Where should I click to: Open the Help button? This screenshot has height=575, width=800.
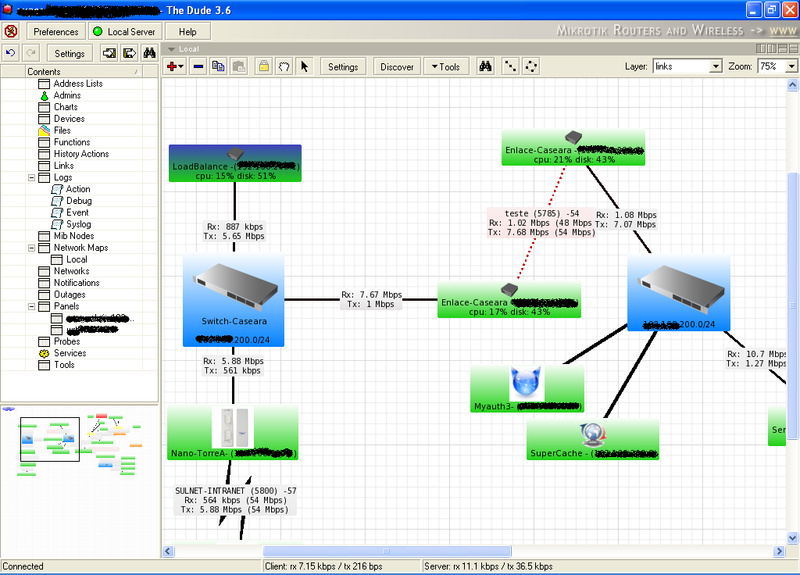tap(187, 32)
